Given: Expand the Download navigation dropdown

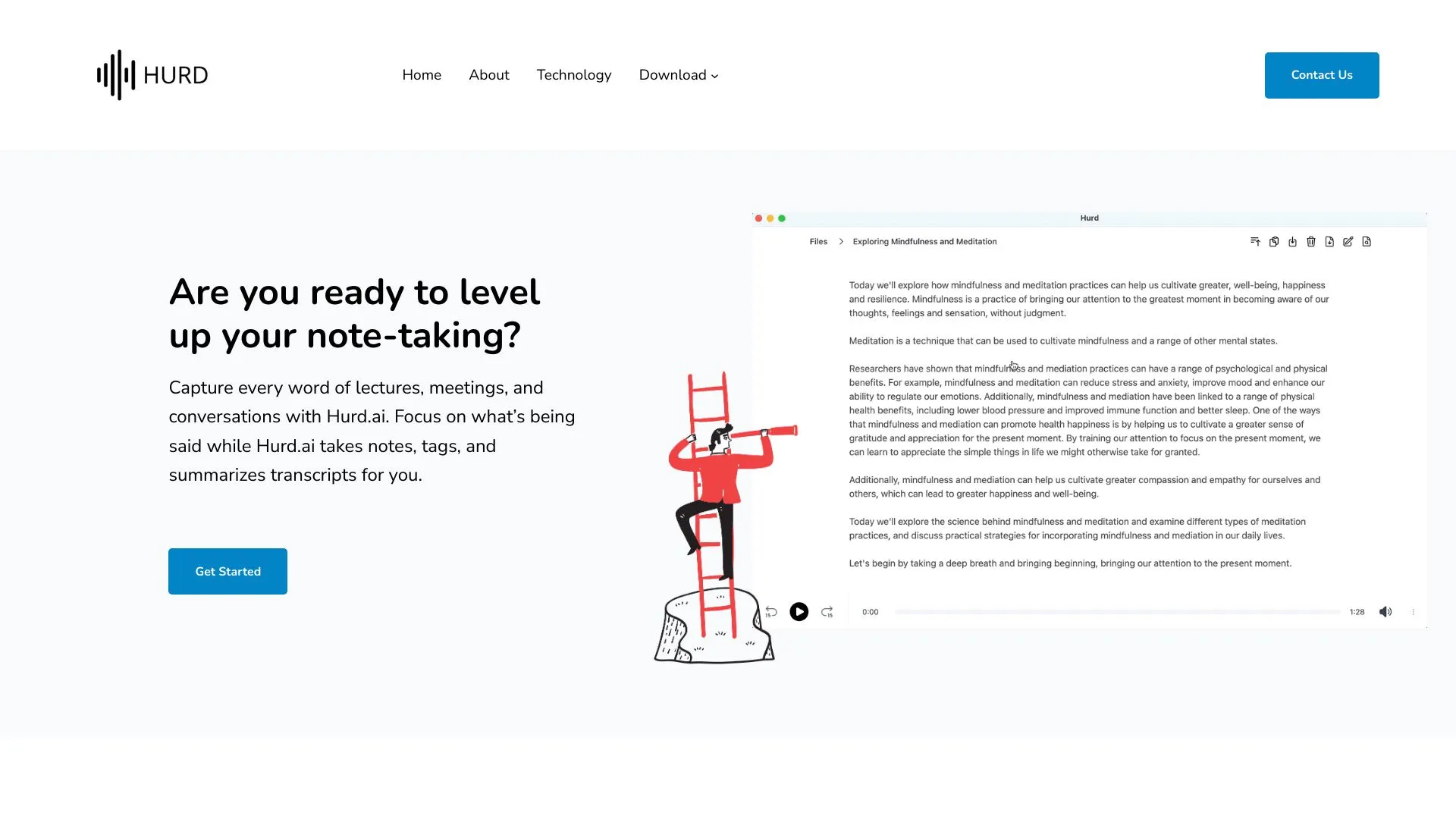Looking at the screenshot, I should pyautogui.click(x=677, y=75).
